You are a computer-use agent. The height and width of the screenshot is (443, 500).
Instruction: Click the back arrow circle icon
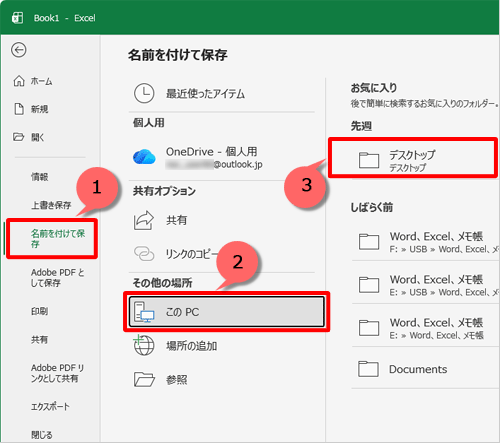[x=19, y=50]
